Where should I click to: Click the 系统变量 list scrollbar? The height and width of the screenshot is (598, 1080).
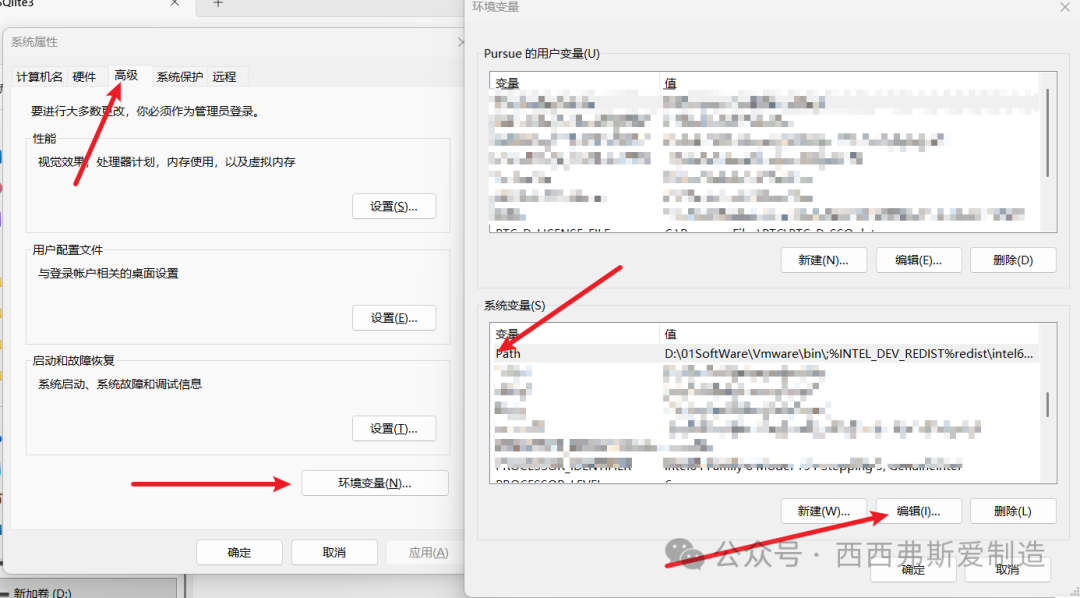tap(1047, 404)
